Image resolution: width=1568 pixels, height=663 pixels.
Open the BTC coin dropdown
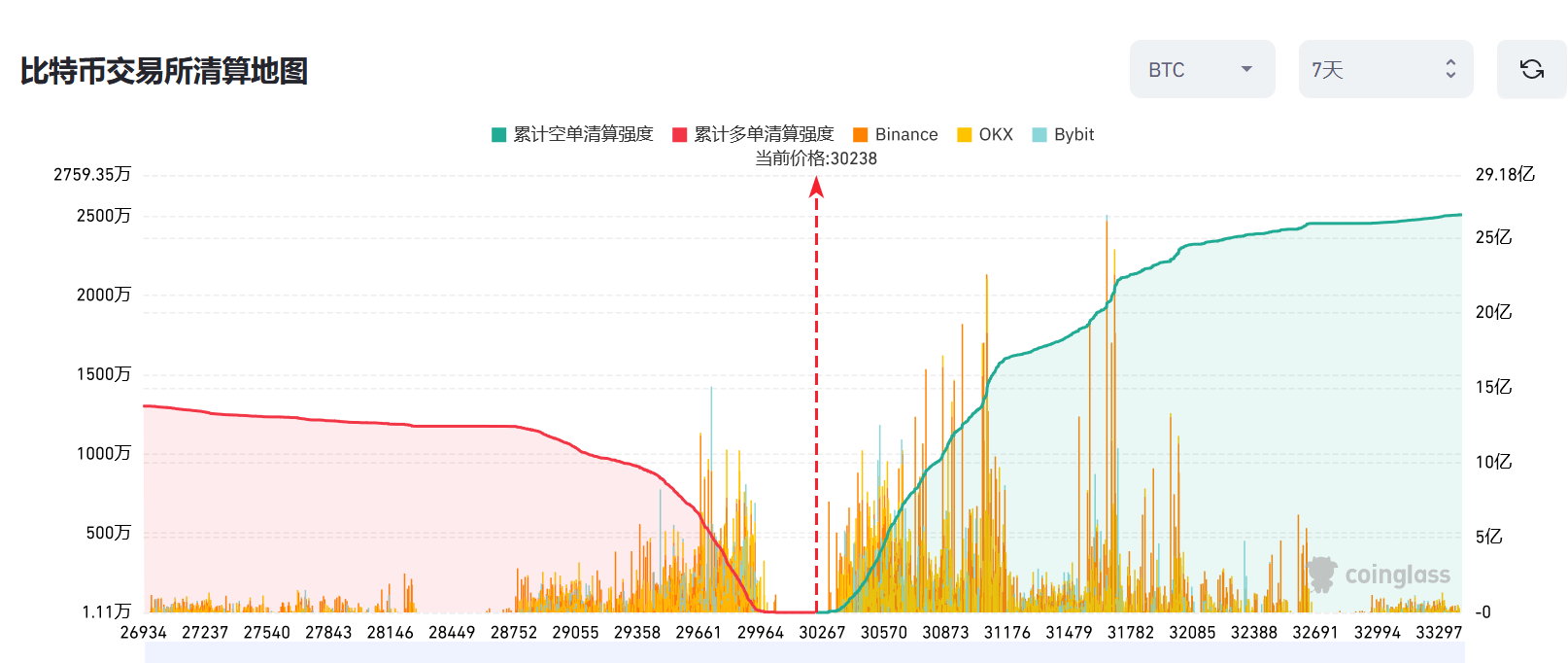point(1202,69)
